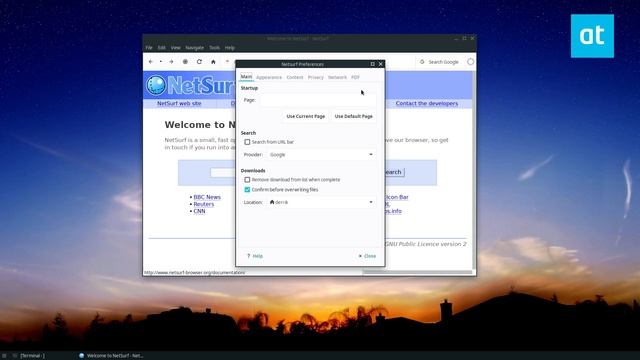Open the File menu
The image size is (640, 360).
point(149,48)
